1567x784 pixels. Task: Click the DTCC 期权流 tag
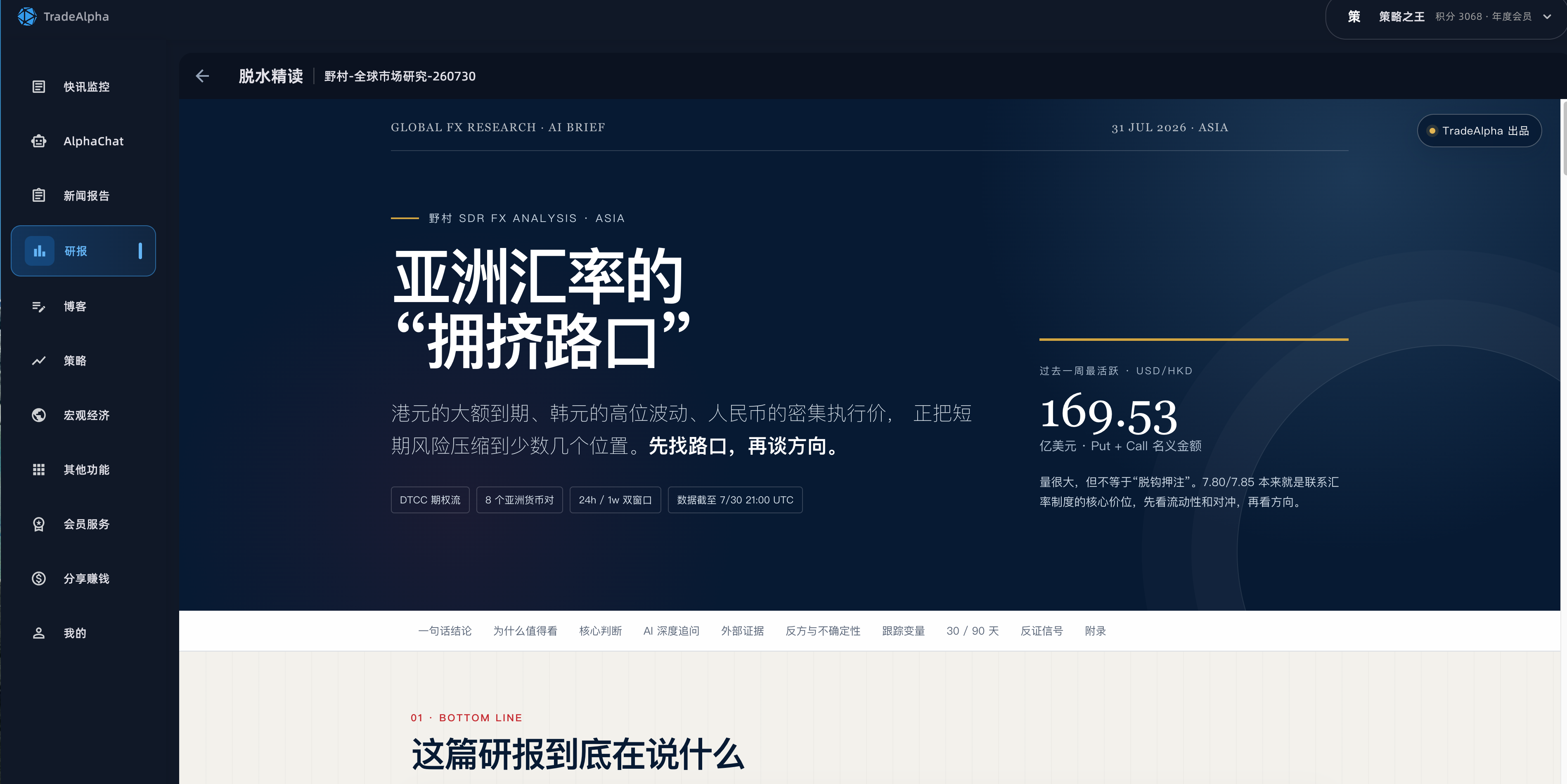coord(430,500)
